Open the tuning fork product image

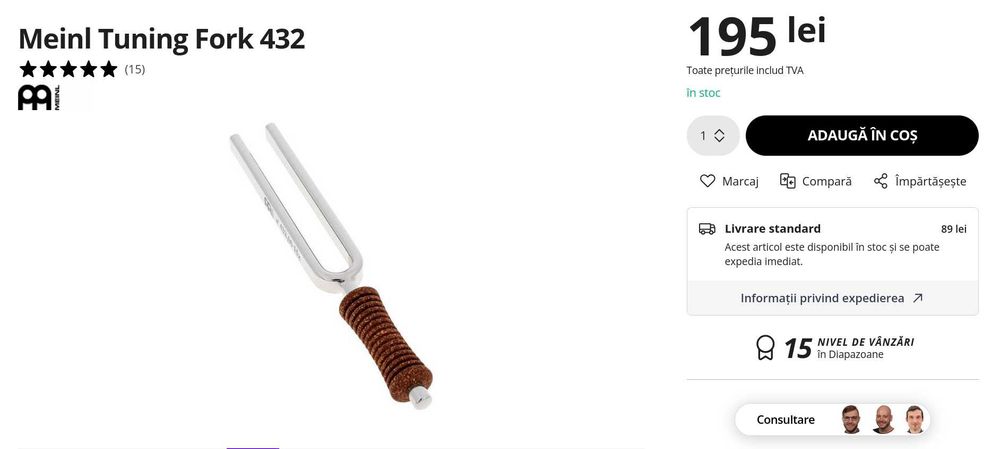332,265
